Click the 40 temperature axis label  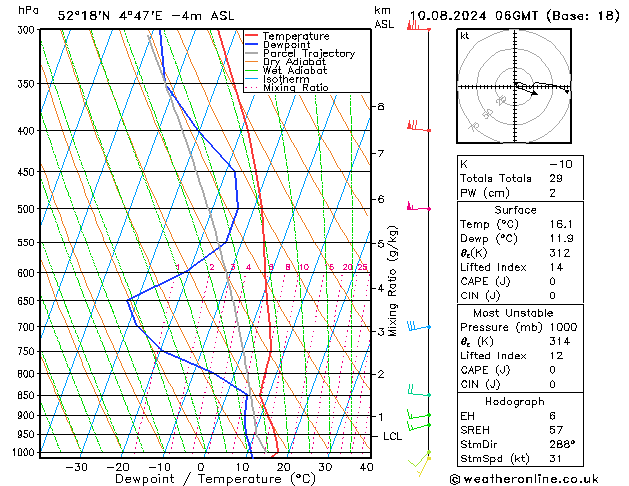point(367,467)
